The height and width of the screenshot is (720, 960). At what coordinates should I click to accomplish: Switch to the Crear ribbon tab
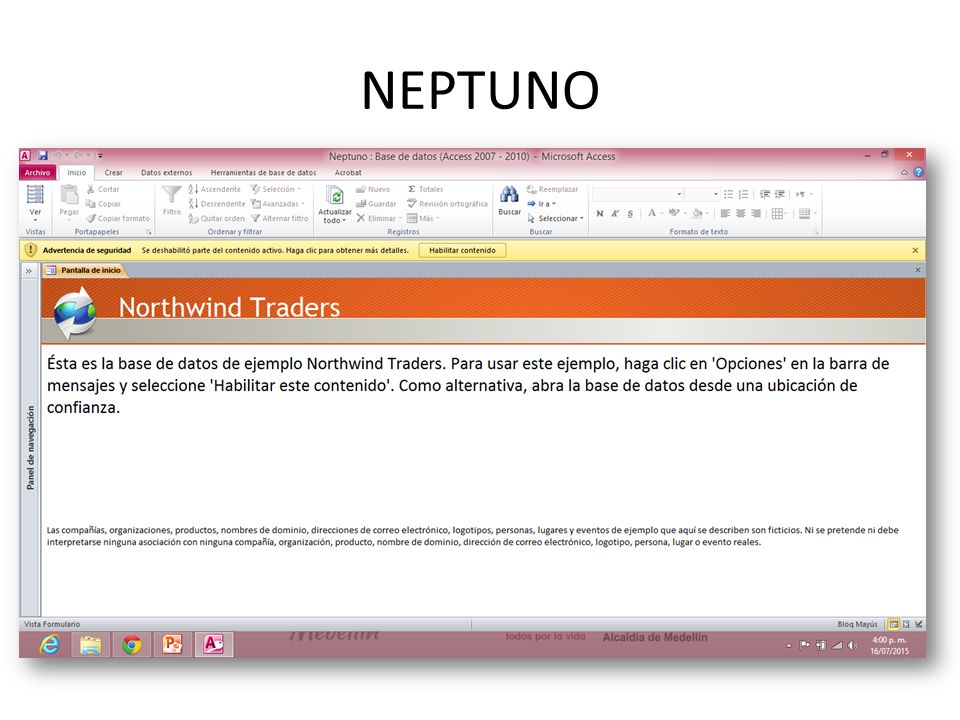[x=113, y=173]
